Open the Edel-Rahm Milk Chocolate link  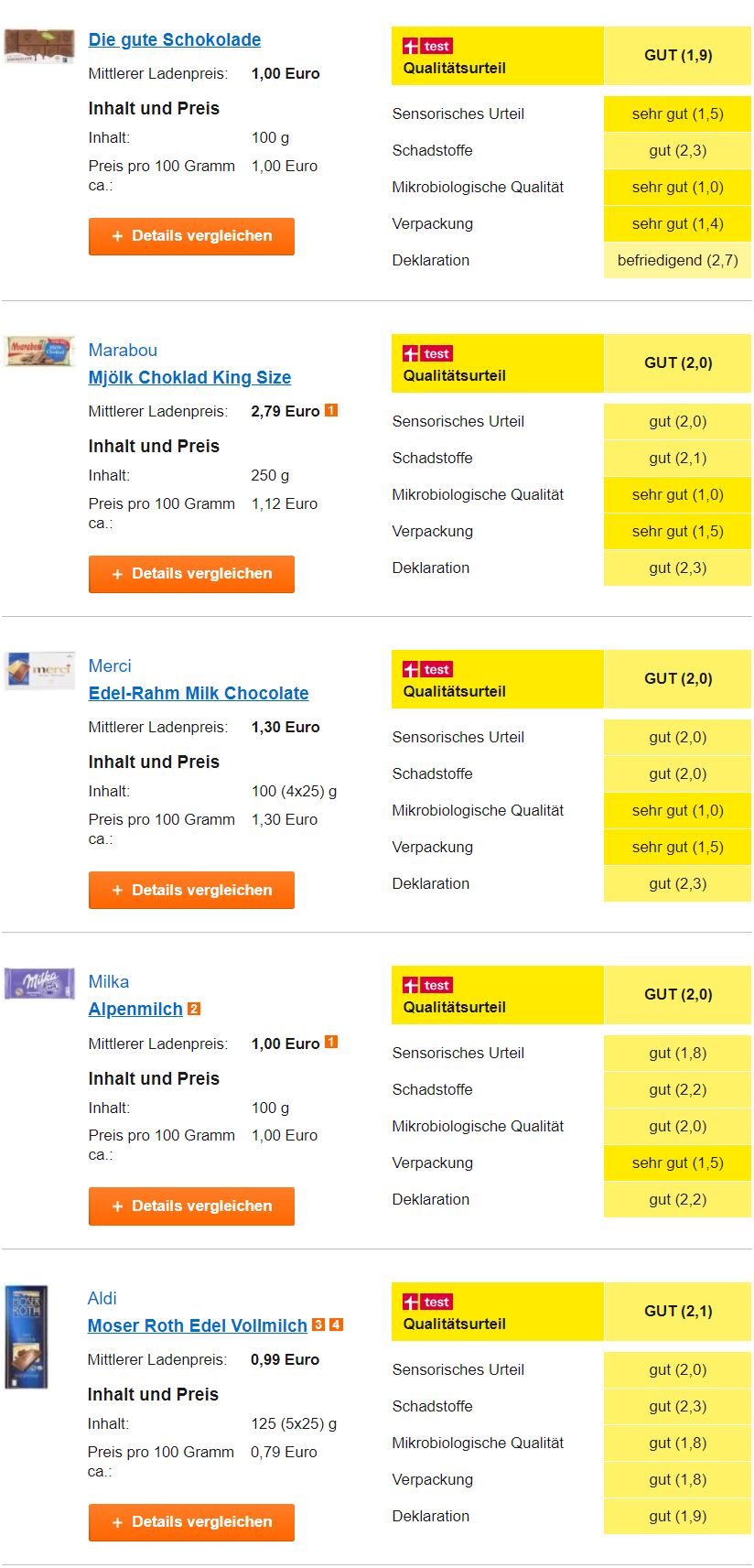(199, 693)
